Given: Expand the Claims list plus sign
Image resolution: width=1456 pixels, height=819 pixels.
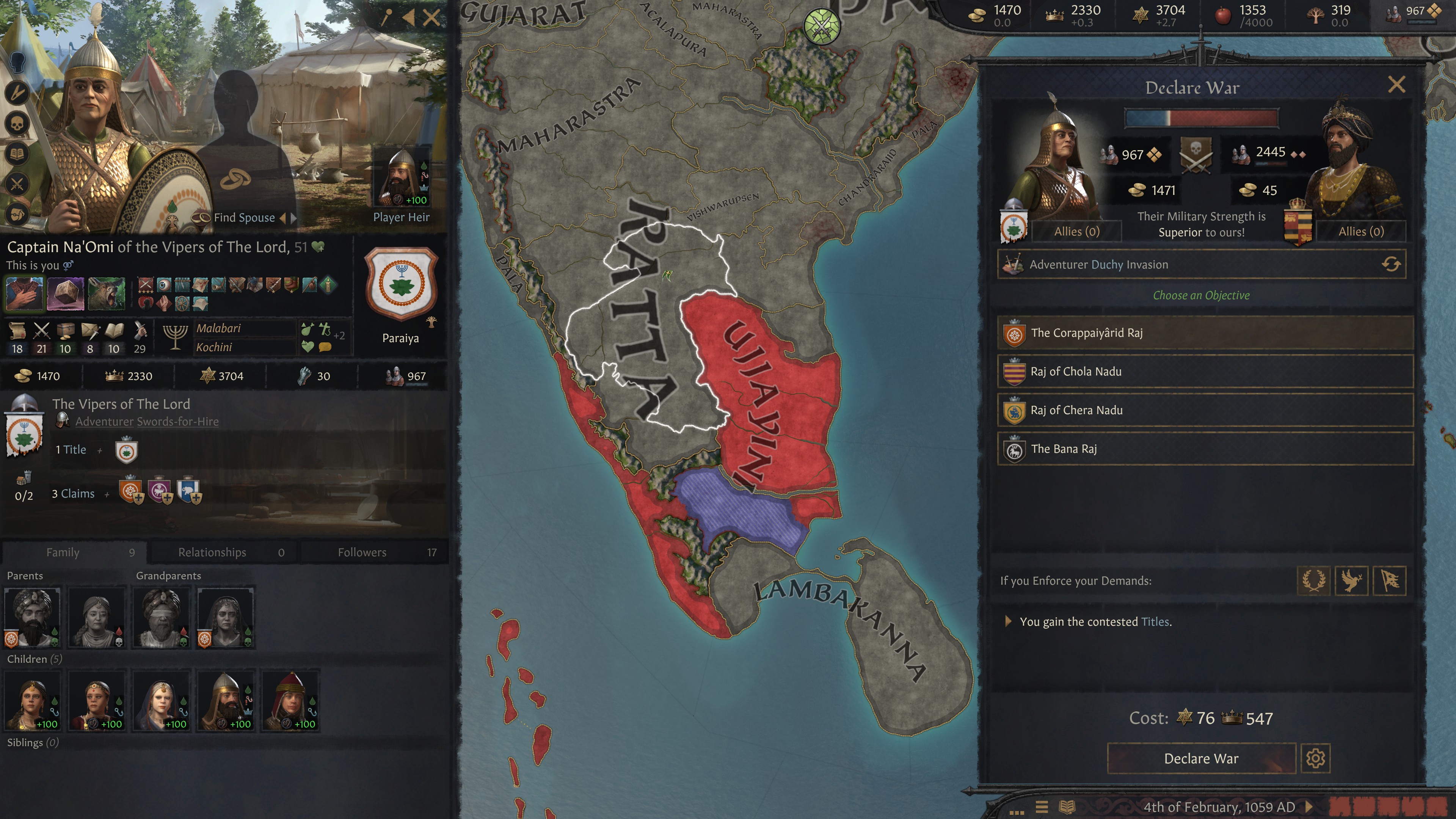Looking at the screenshot, I should click(107, 494).
